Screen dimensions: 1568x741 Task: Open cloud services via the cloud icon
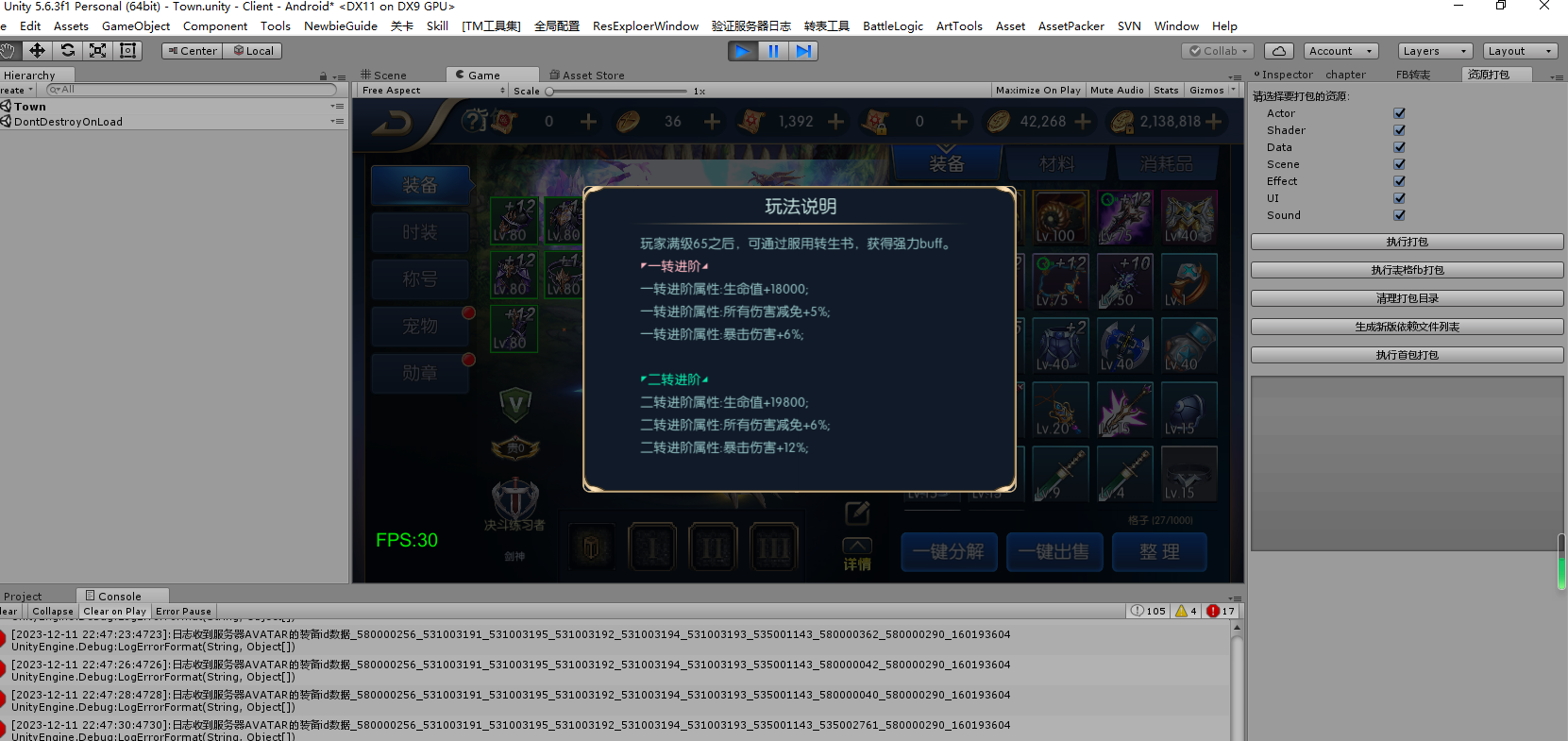[1278, 51]
